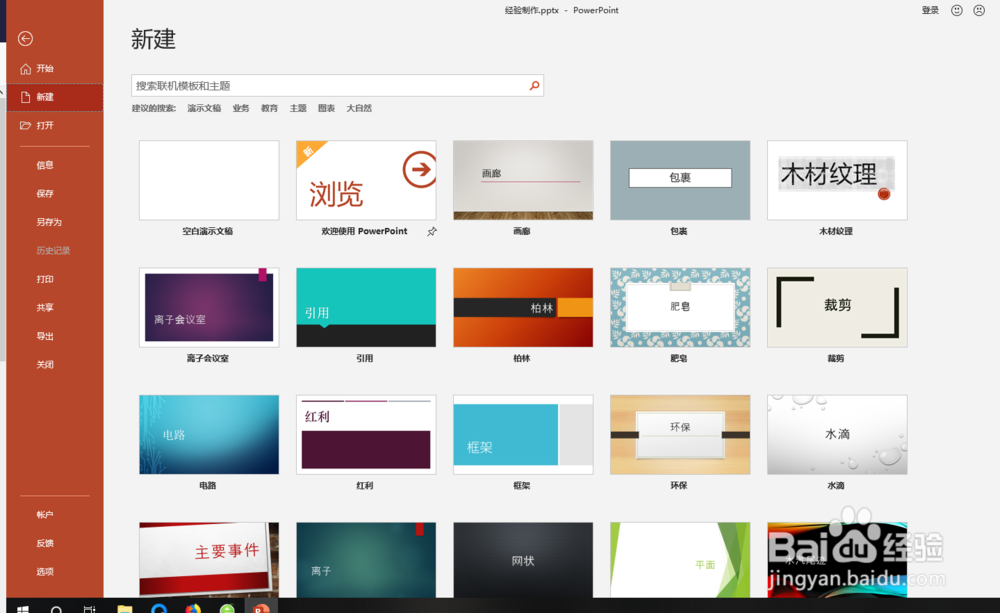Open File Explorer from taskbar

tap(124, 609)
